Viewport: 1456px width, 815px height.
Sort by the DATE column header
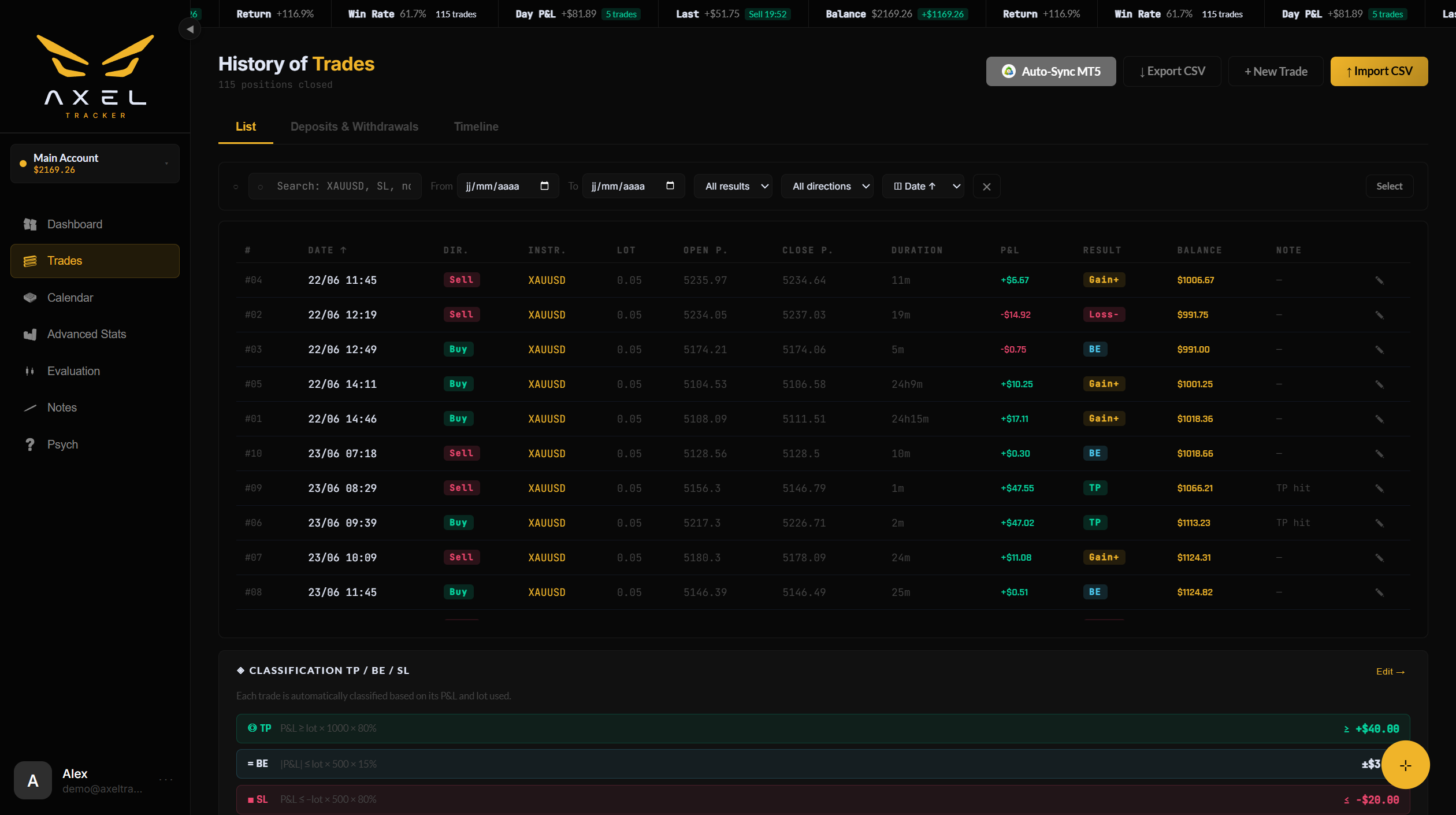(327, 250)
